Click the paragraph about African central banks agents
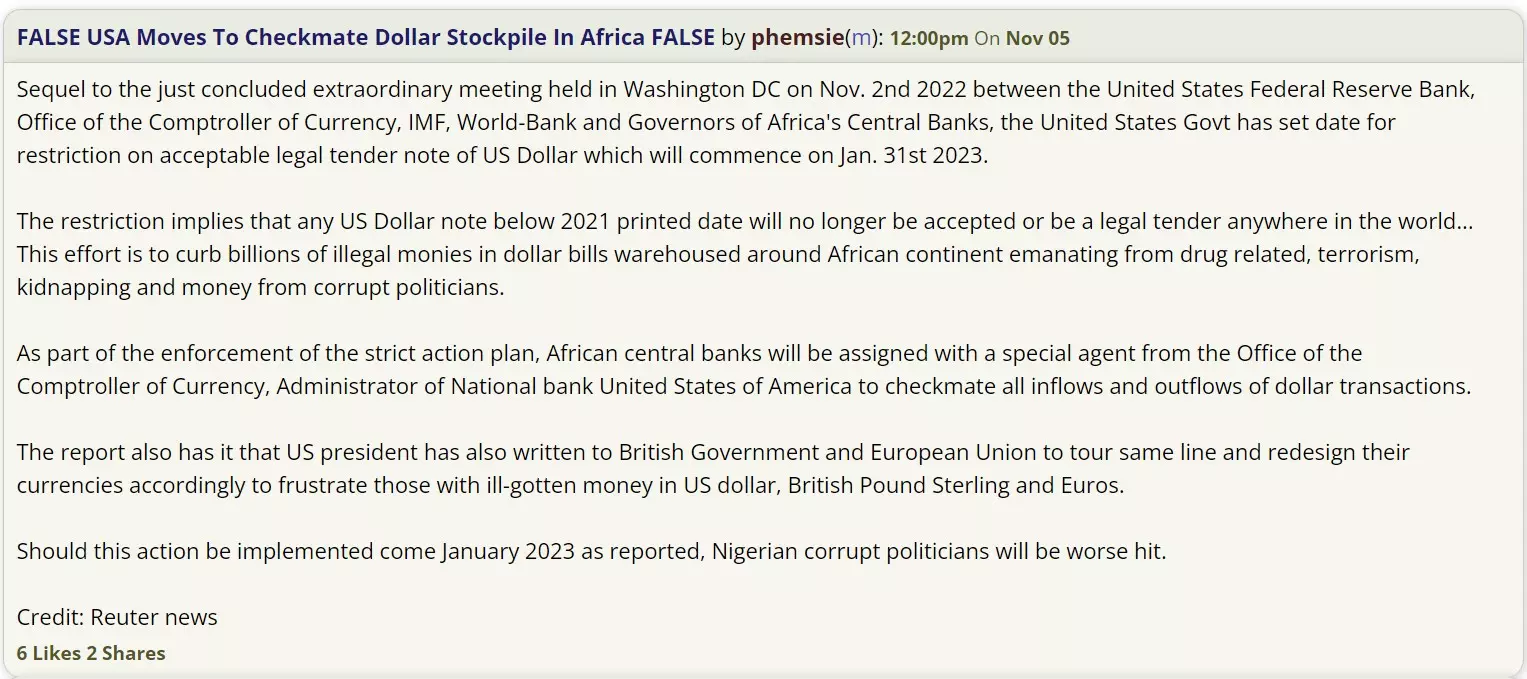 click(700, 368)
